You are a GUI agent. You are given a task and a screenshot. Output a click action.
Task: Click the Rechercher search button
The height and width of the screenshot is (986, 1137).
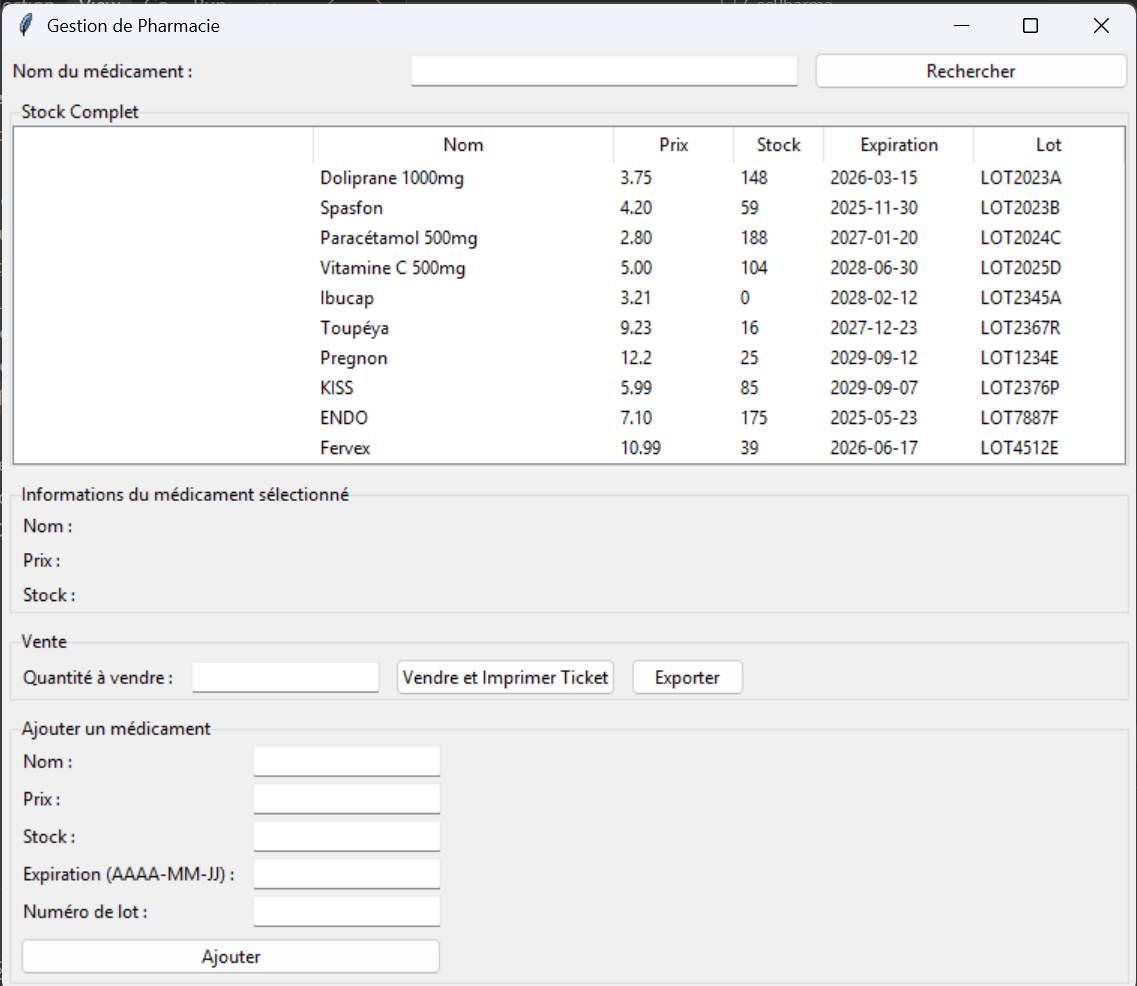click(970, 71)
